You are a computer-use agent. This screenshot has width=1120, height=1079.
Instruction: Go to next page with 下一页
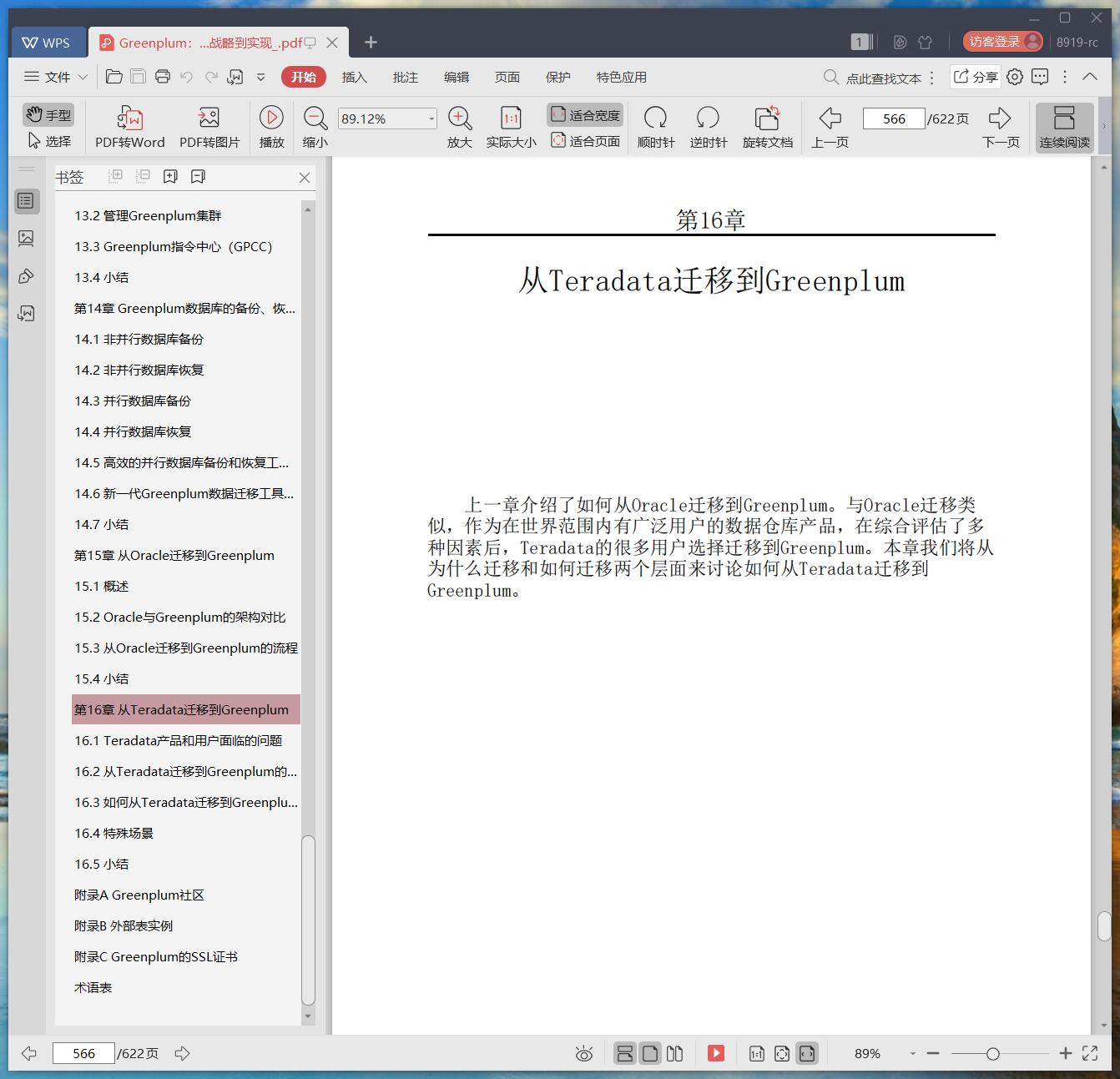(1001, 127)
